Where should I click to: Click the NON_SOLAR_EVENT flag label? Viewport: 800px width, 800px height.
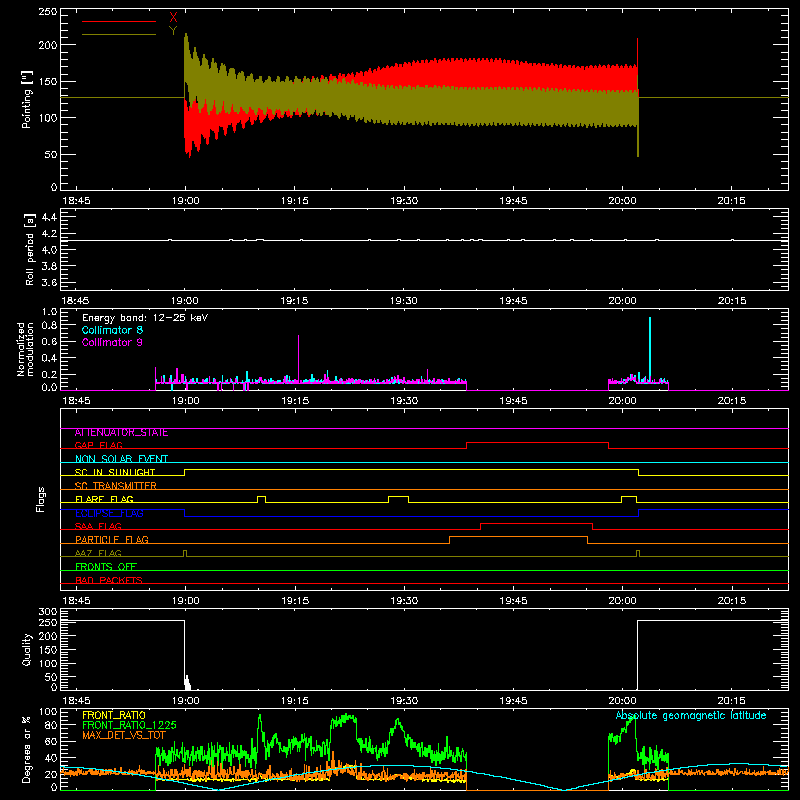click(x=121, y=459)
